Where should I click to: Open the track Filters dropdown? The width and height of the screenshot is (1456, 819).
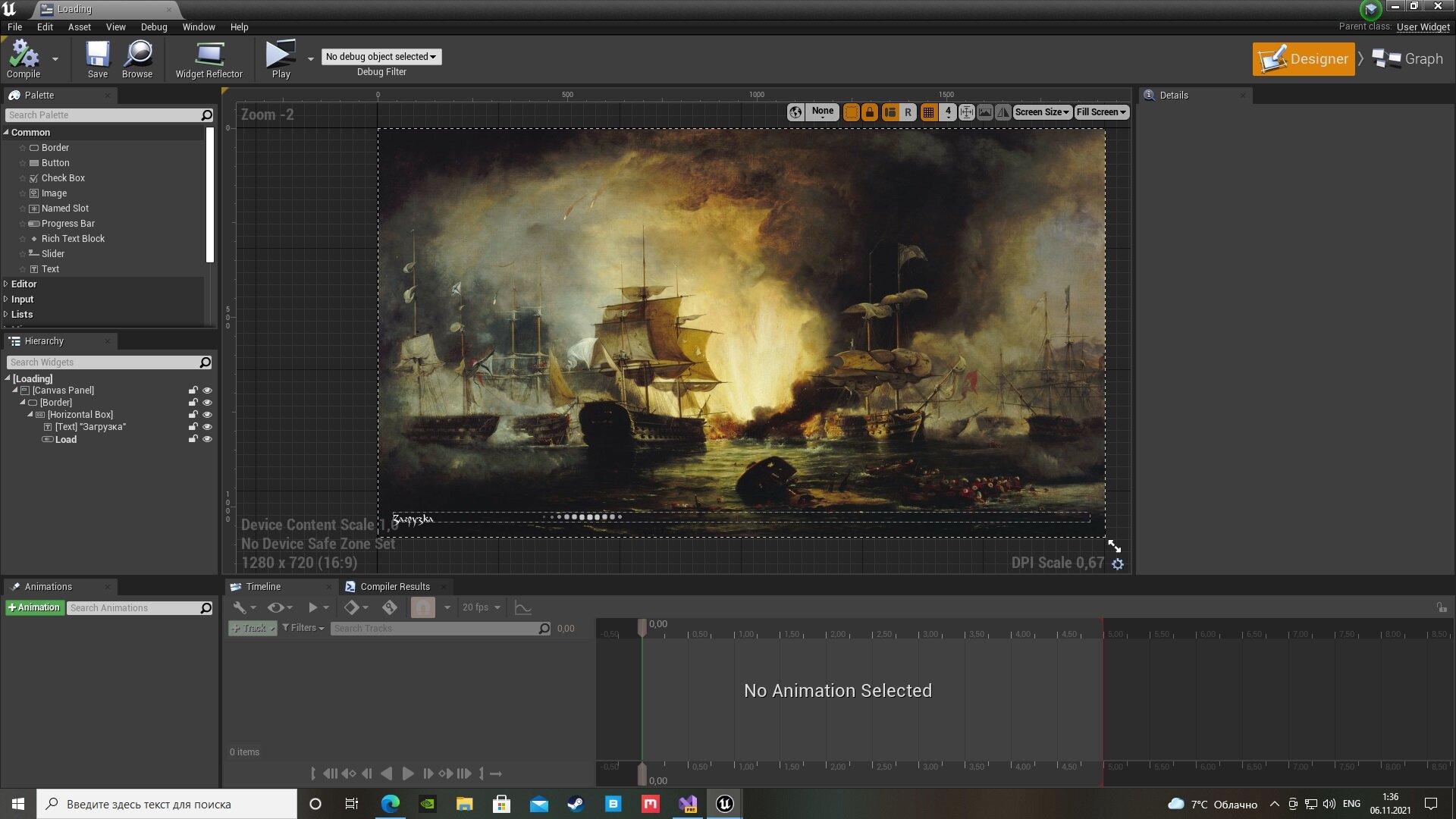pyautogui.click(x=303, y=628)
